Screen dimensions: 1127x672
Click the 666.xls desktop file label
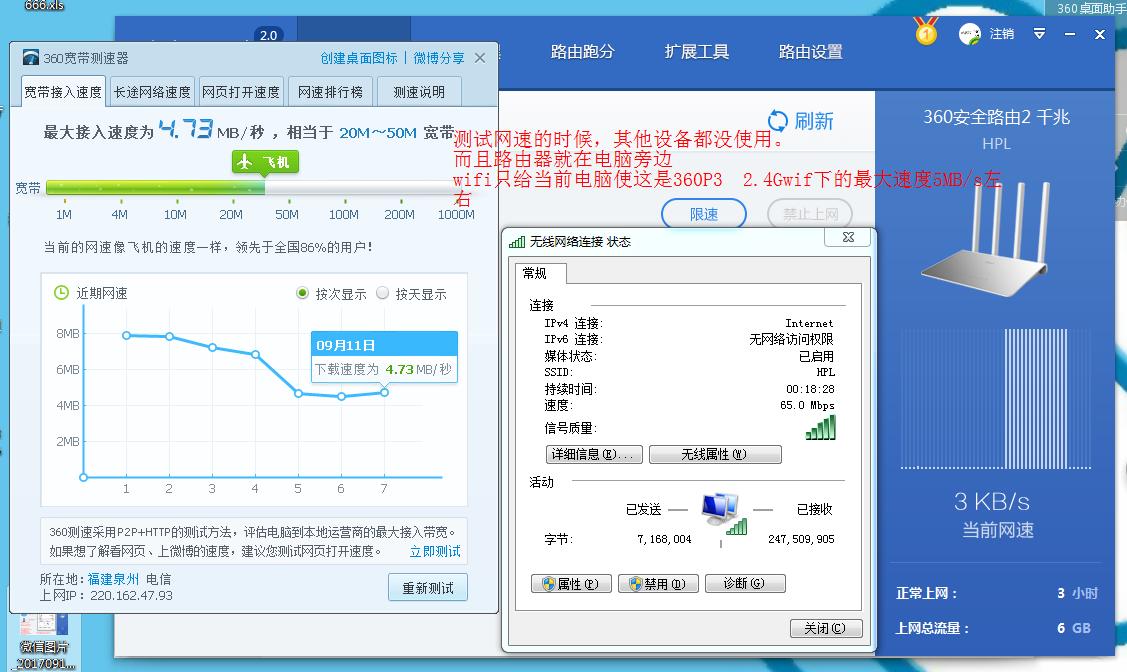click(x=45, y=6)
